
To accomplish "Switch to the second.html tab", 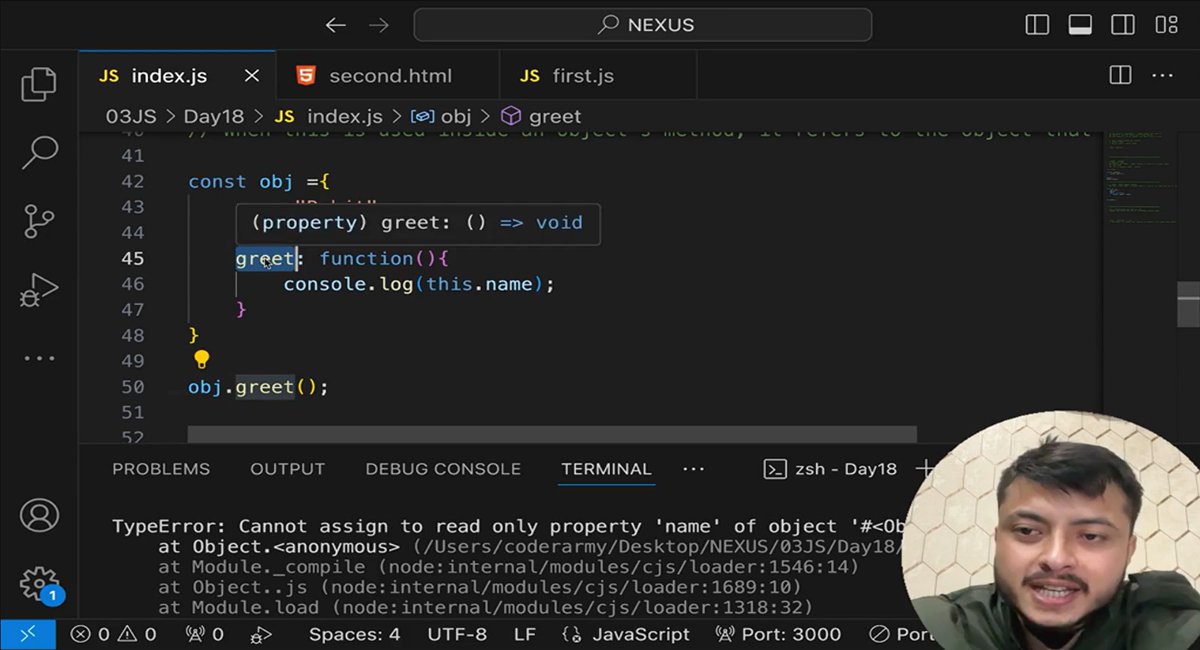I will click(389, 76).
